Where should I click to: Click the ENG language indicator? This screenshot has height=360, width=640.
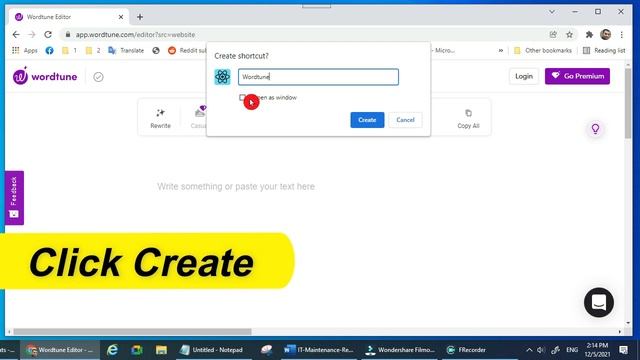572,350
